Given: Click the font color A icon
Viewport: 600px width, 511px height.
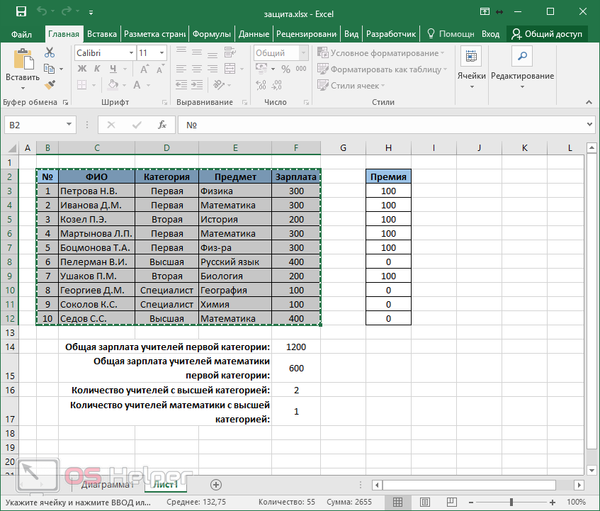Looking at the screenshot, I should click(x=137, y=85).
